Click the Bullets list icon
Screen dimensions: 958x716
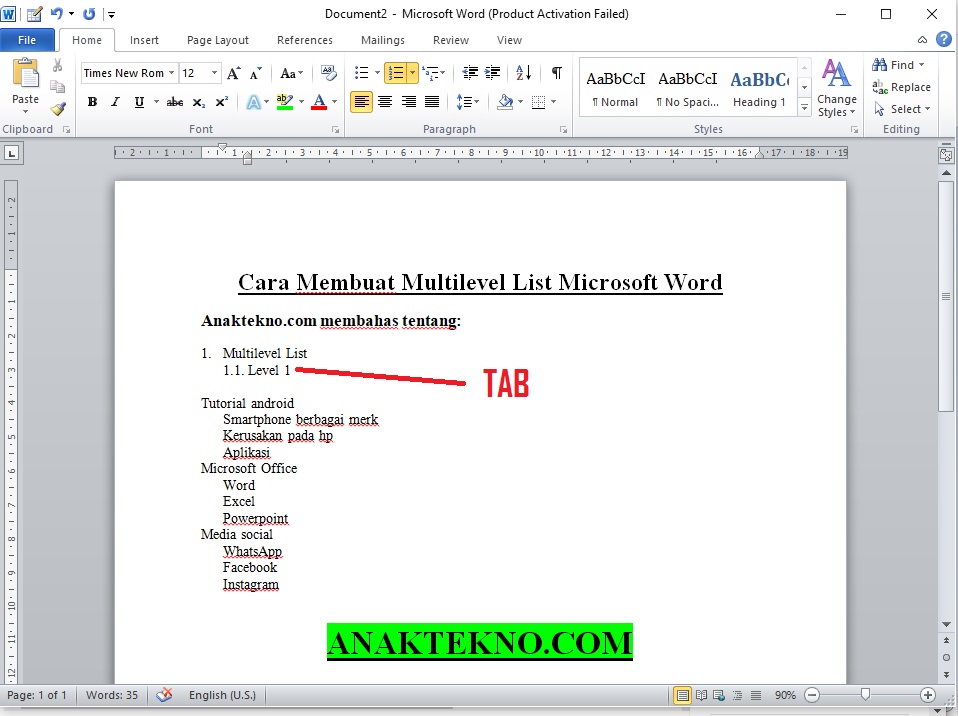[x=362, y=73]
